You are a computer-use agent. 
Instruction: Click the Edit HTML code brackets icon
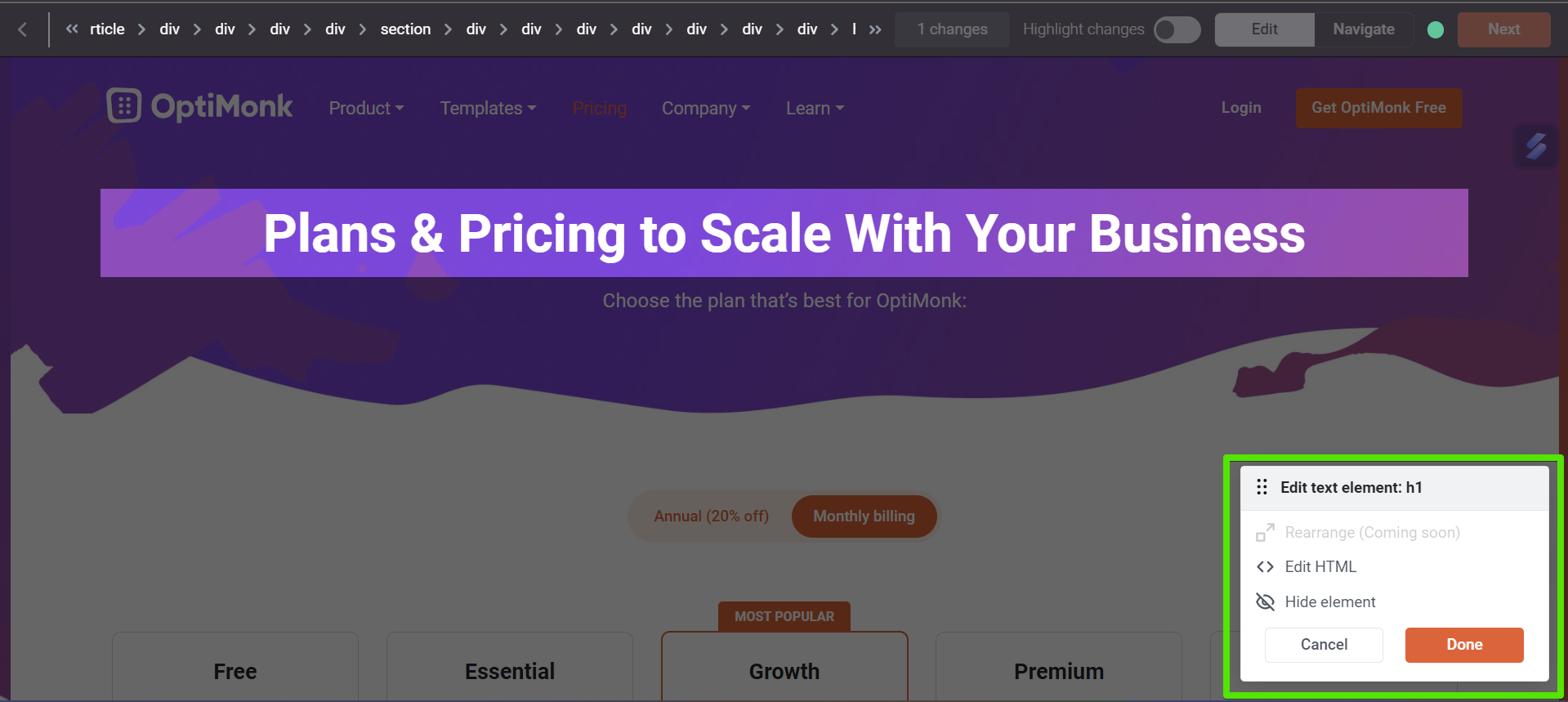[1265, 566]
